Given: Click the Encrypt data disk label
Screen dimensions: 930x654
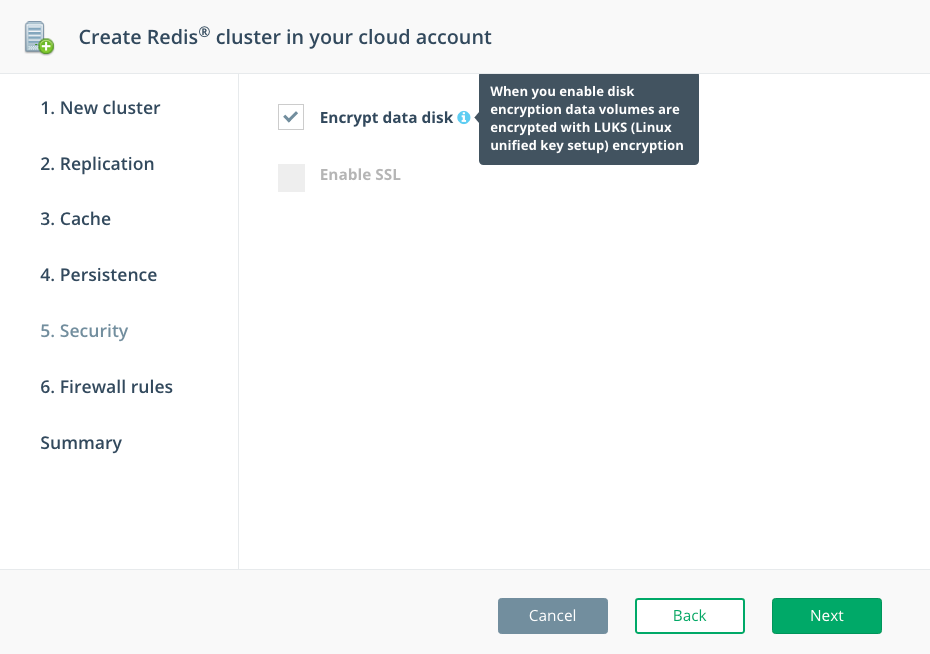Looking at the screenshot, I should coord(386,118).
